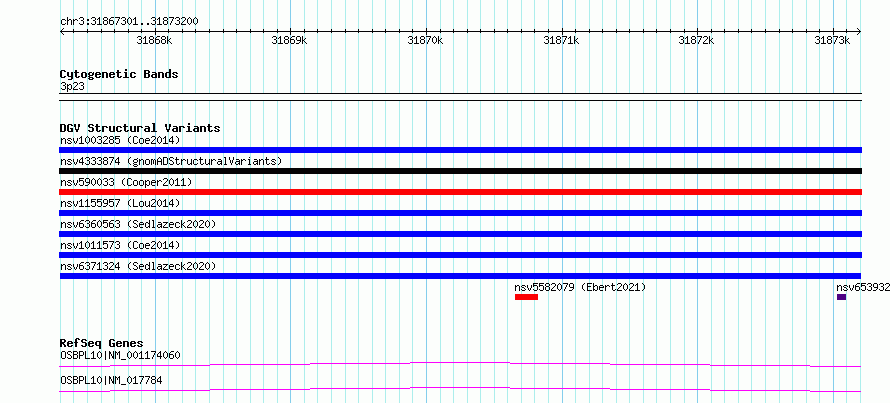Click the chr3:31867301..31873200 coordinate label
Screen dimensions: 890x403
129,22
